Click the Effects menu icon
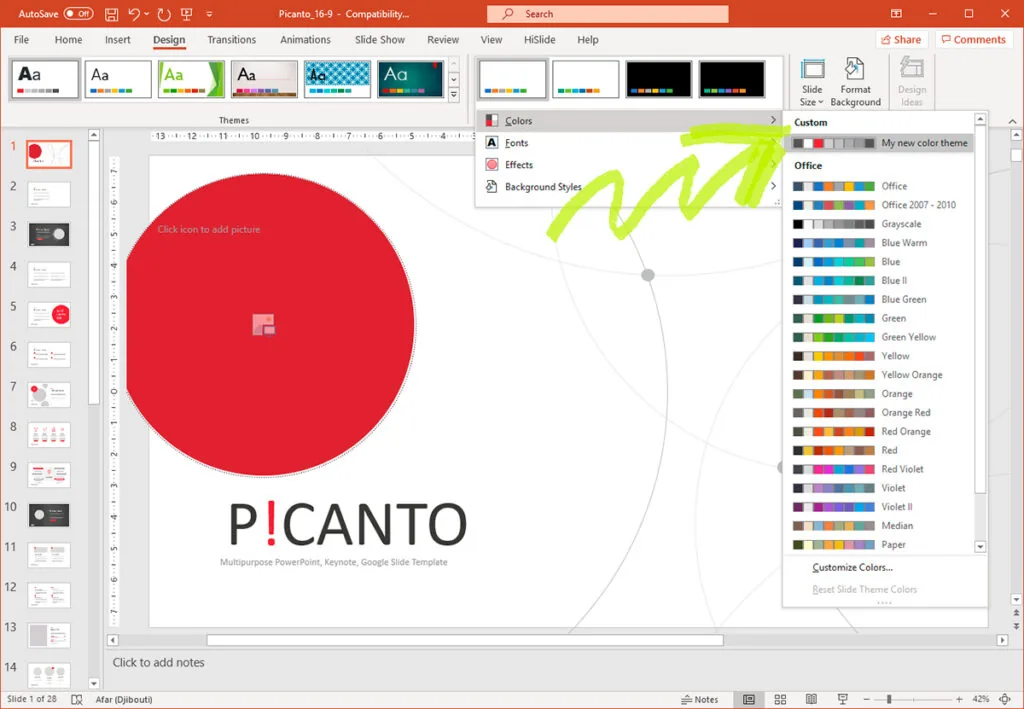1024x709 pixels. [492, 165]
